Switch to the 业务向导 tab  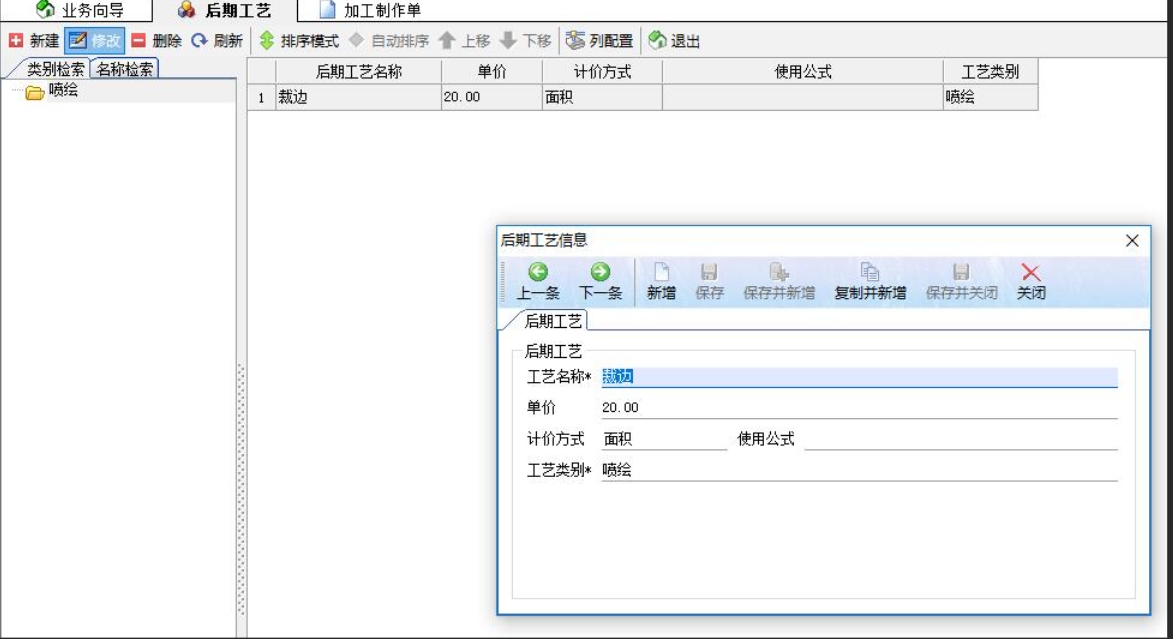tap(80, 10)
